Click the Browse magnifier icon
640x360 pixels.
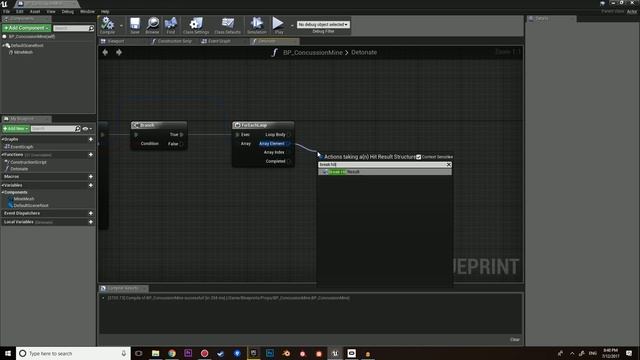point(152,25)
